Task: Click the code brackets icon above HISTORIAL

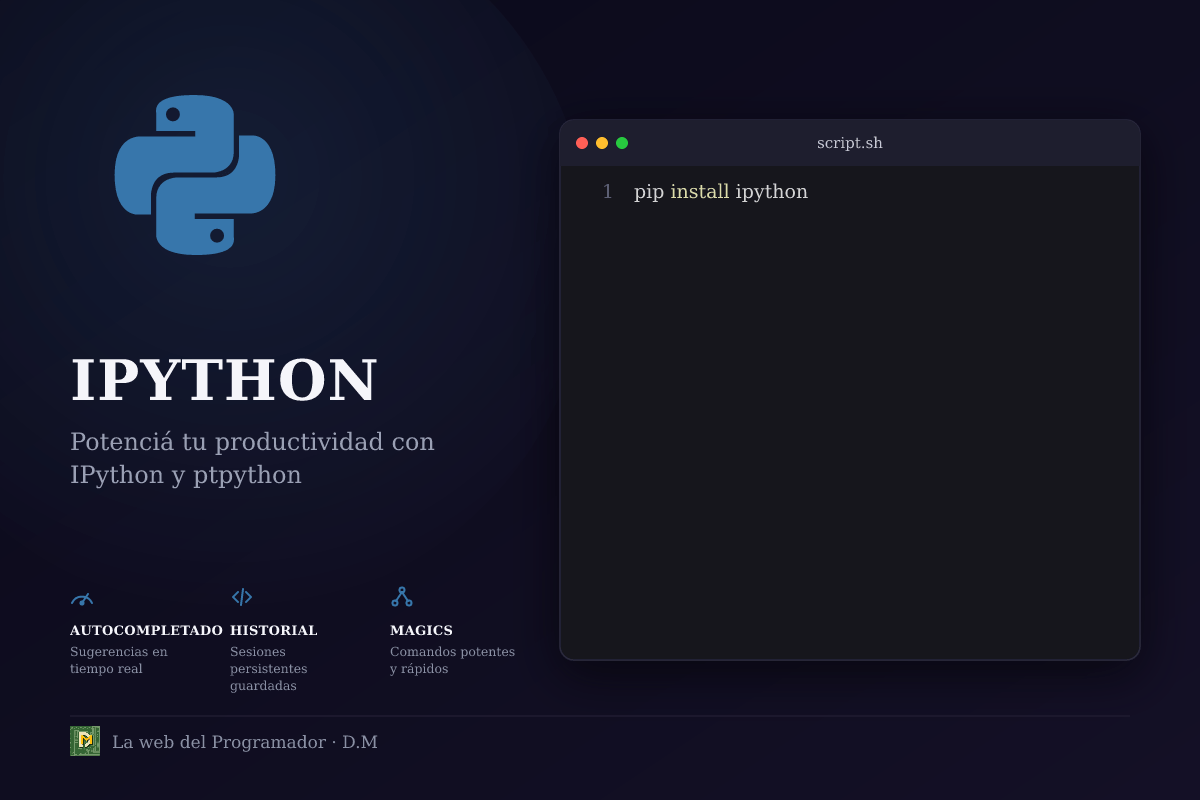Action: tap(242, 597)
